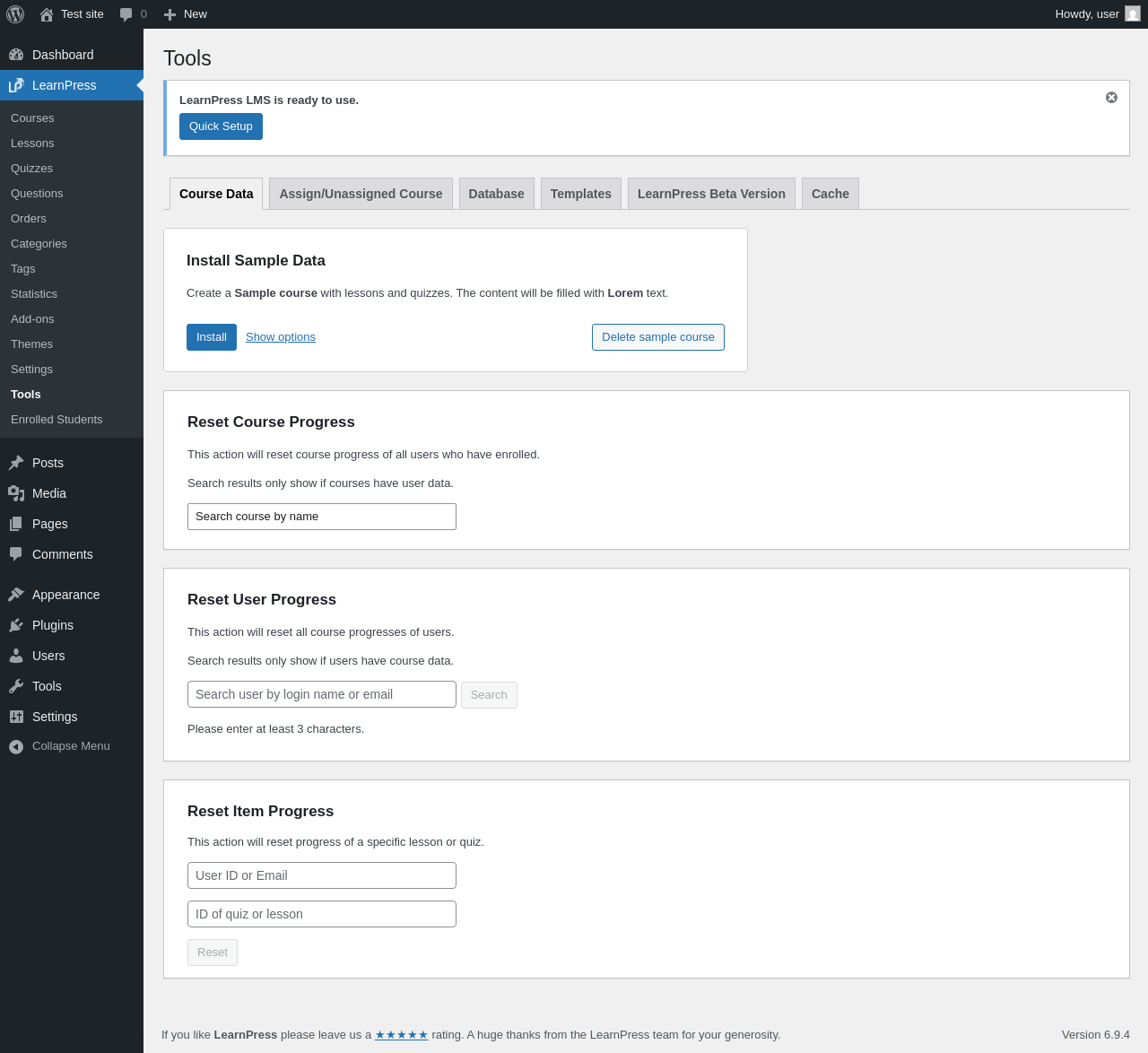
Task: Open Settings in LearnPress submenu
Action: point(72,370)
